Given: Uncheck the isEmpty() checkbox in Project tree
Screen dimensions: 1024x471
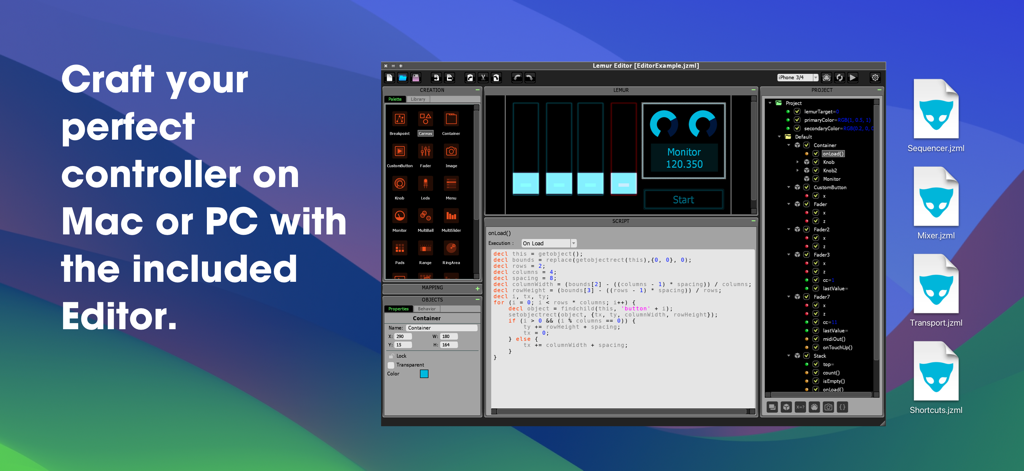Looking at the screenshot, I should tap(816, 381).
